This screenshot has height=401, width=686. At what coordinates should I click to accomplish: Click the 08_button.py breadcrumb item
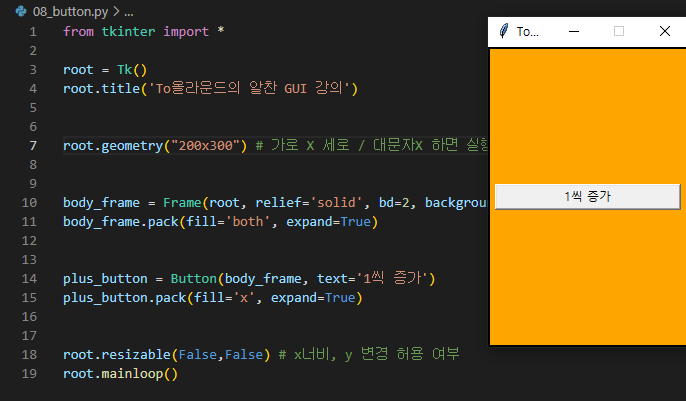pos(70,12)
